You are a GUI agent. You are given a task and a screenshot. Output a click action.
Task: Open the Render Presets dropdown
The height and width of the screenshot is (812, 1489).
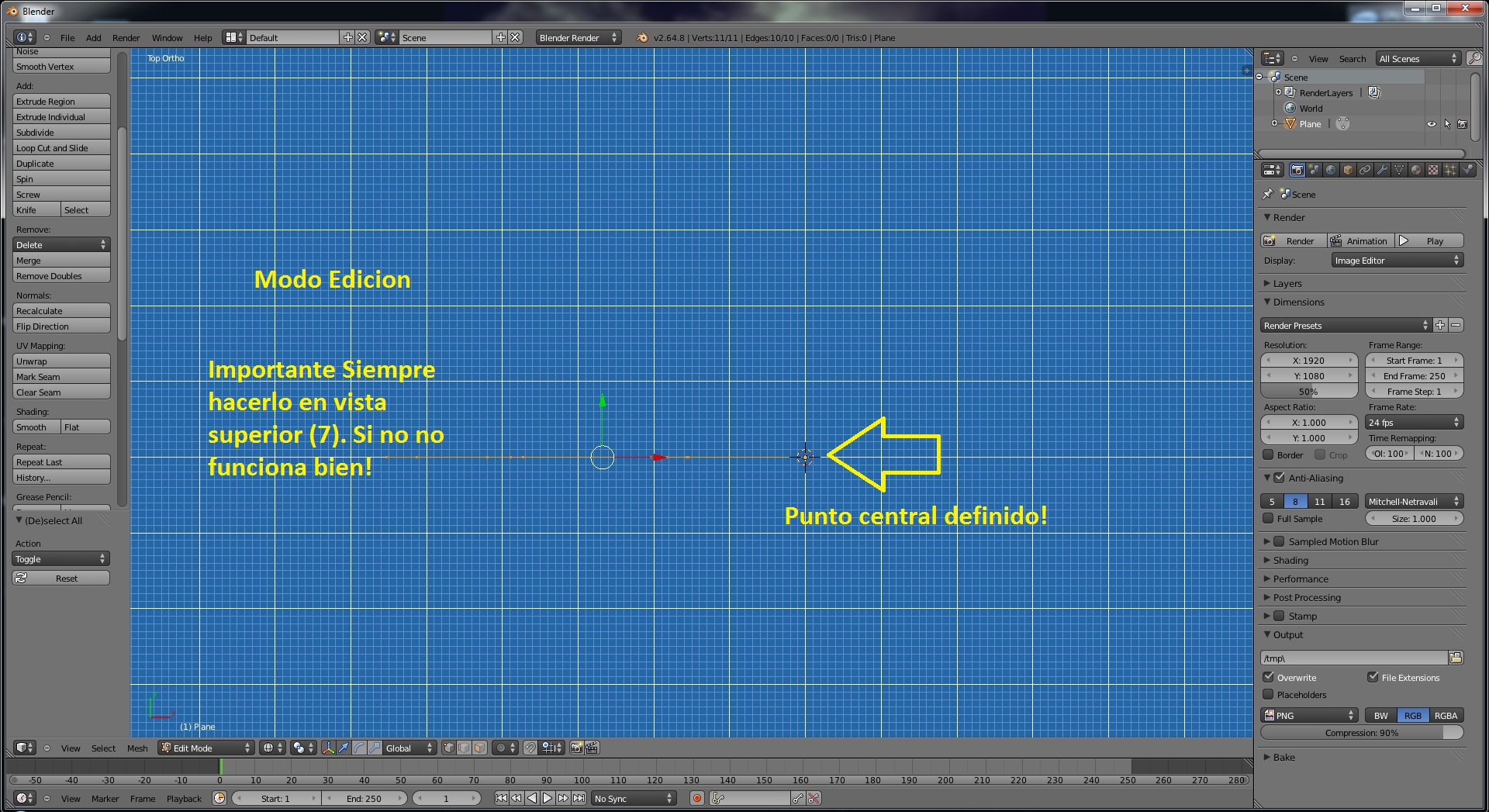1346,325
